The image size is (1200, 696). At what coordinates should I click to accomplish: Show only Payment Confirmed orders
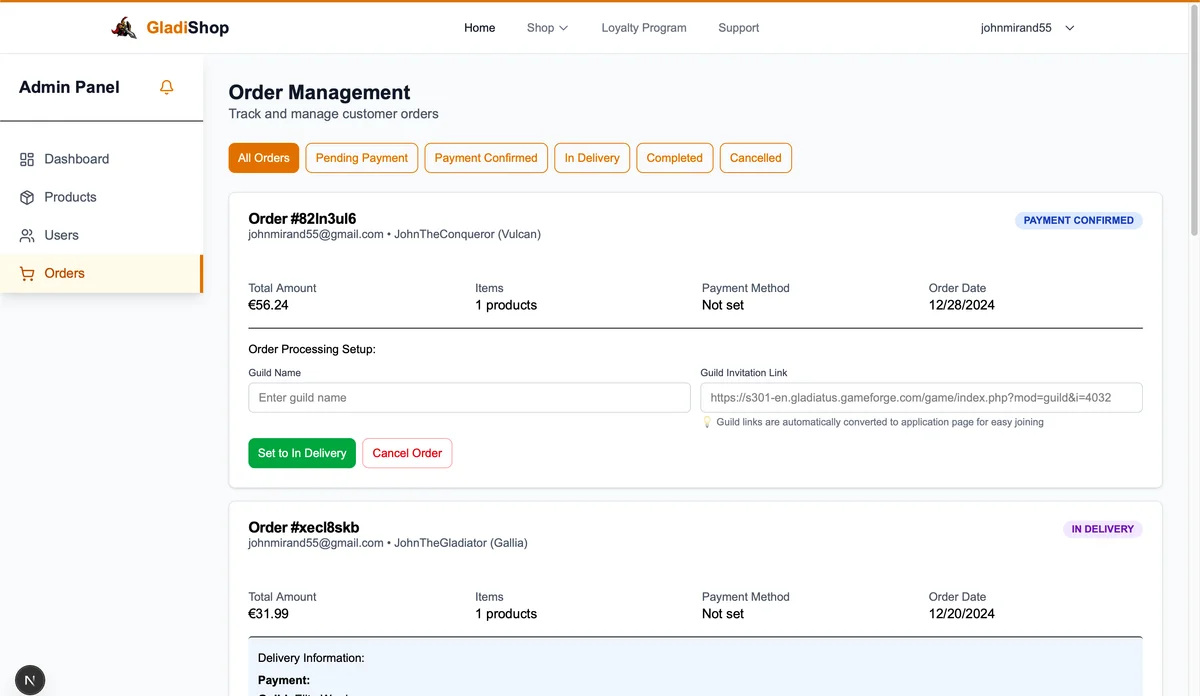pos(486,158)
